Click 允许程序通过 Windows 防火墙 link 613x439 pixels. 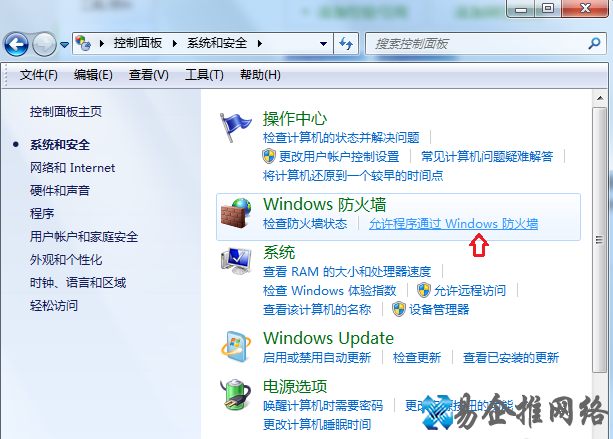[x=453, y=224]
